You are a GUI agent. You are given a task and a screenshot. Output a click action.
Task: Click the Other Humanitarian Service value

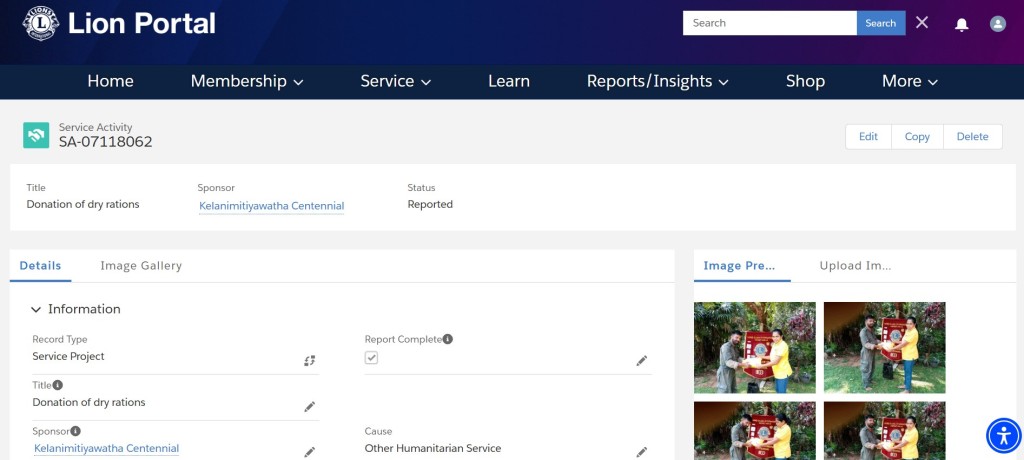pos(433,448)
